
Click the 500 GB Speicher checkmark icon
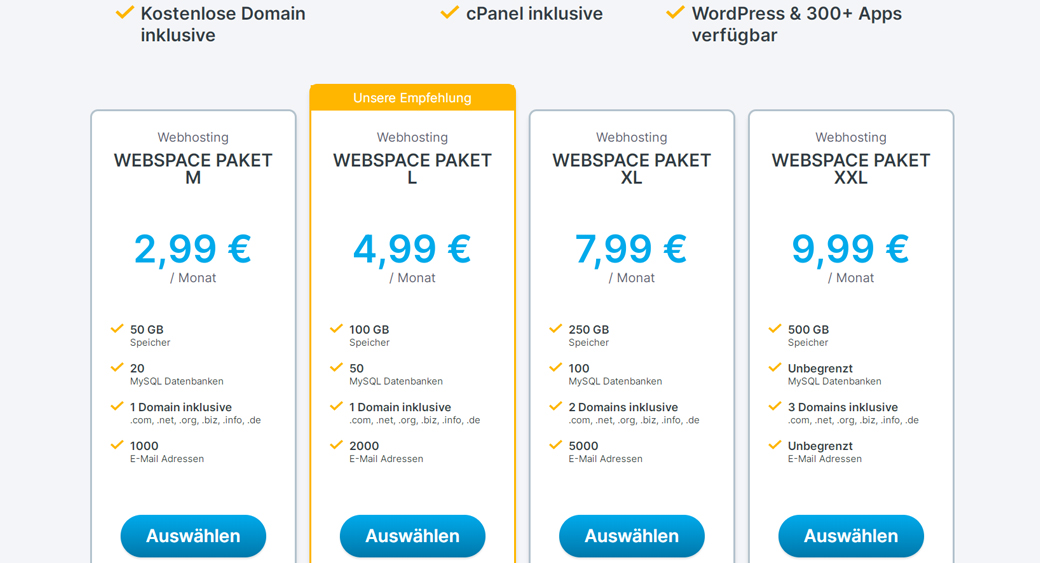point(775,329)
